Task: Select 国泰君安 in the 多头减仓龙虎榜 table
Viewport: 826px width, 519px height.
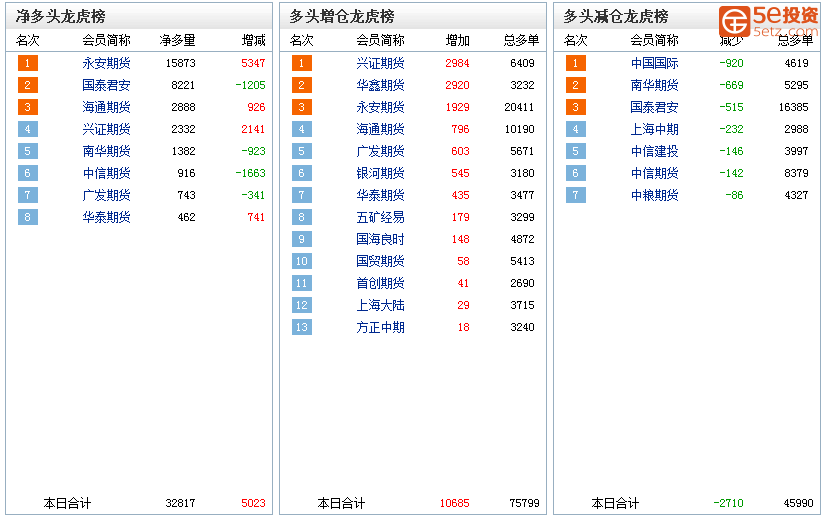Action: coord(654,107)
